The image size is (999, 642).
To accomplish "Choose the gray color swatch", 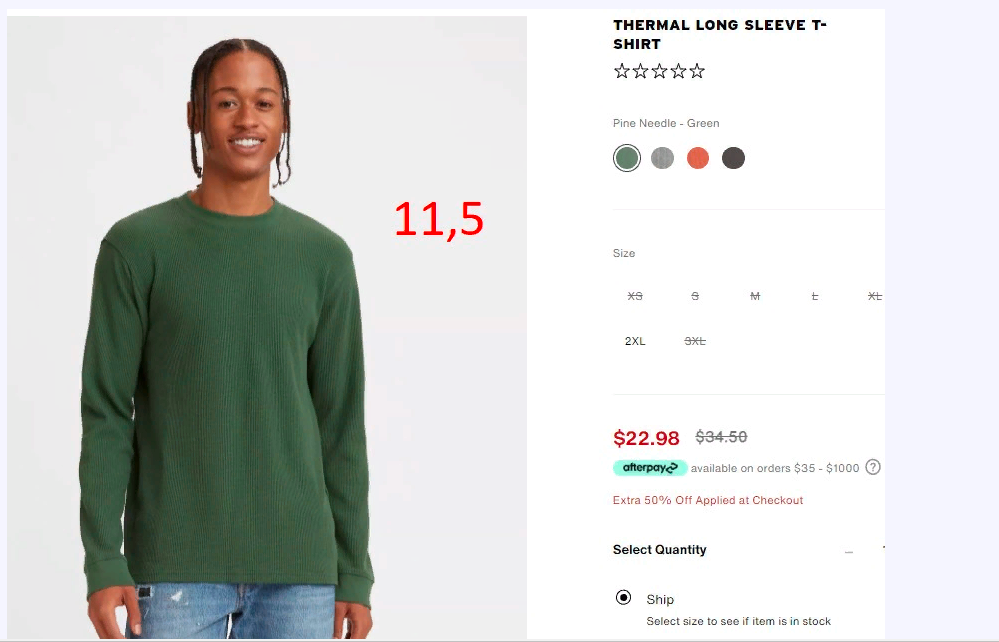I will (663, 158).
